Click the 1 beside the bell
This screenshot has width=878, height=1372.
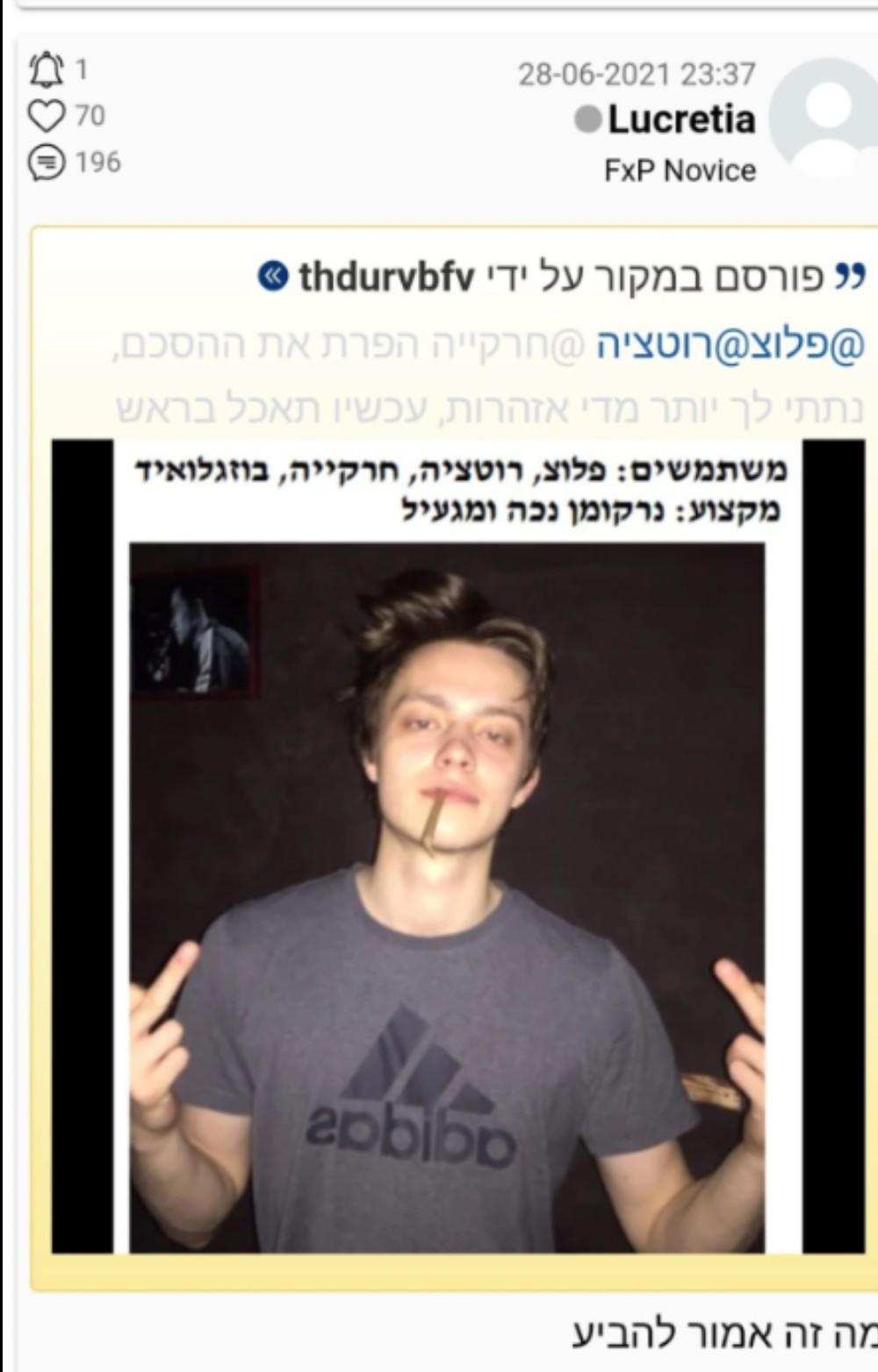81,69
